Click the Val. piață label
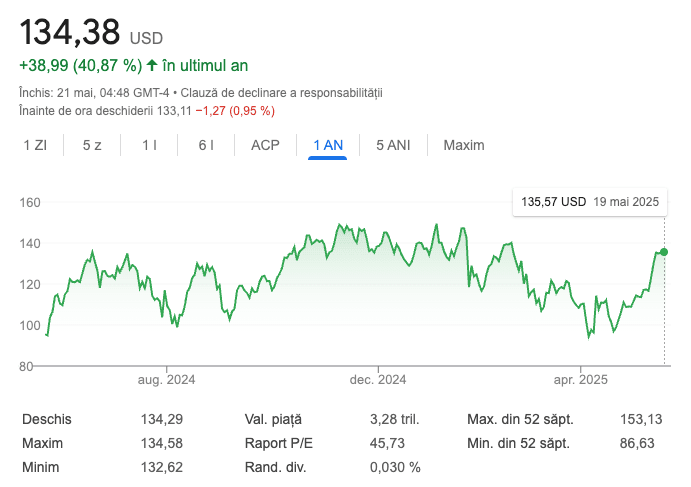 (273, 419)
